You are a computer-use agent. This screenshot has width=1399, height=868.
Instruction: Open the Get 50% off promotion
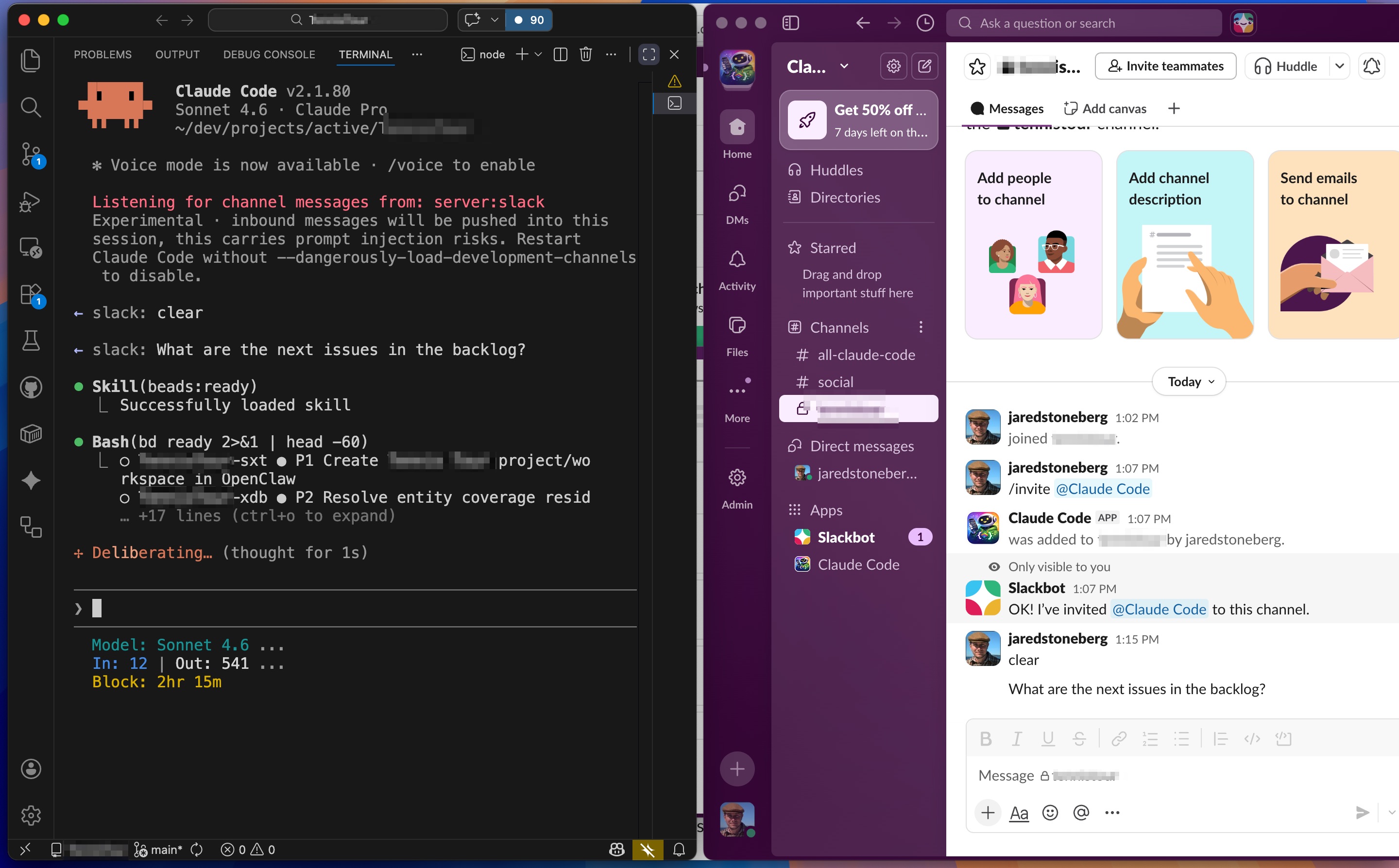coord(858,120)
